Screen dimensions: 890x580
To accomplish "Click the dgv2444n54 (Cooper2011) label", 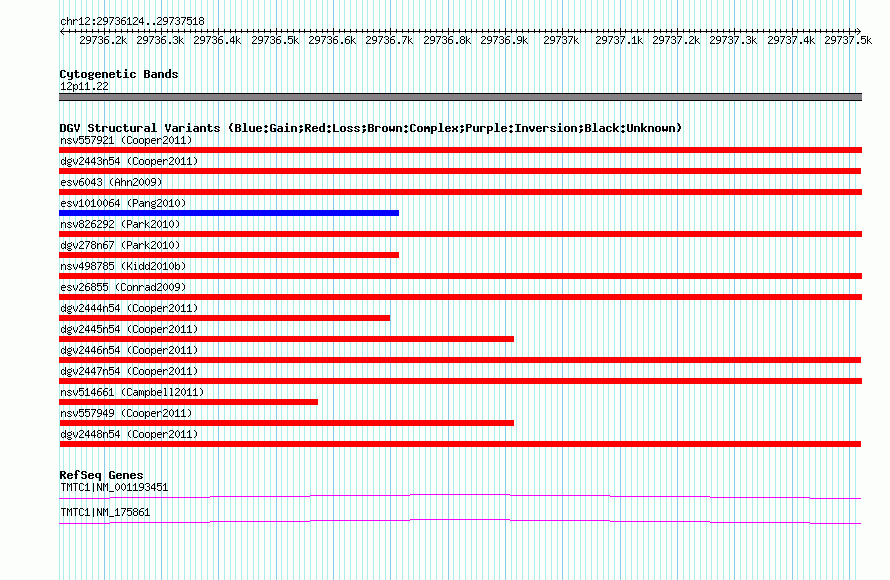I will click(129, 308).
